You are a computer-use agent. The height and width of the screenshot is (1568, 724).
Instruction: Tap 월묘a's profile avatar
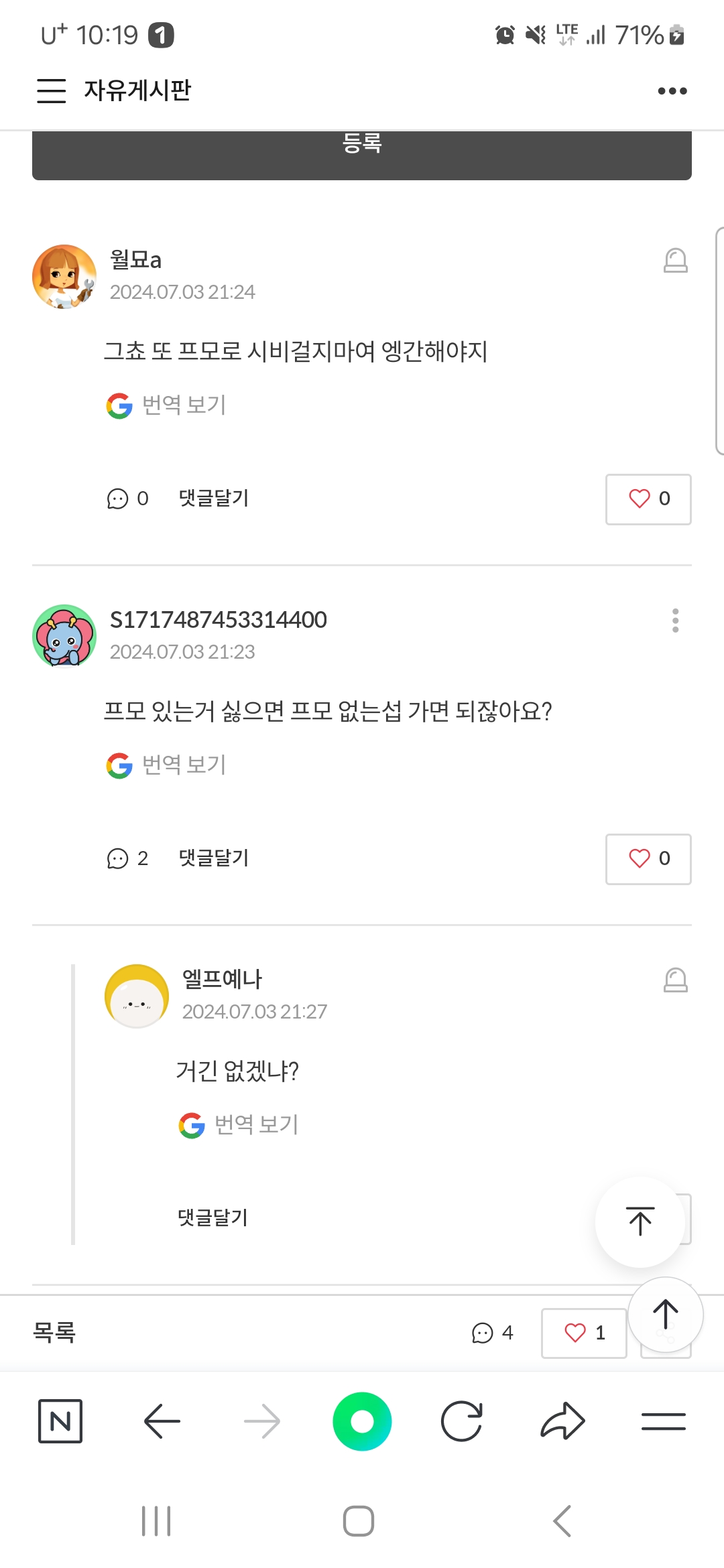pyautogui.click(x=64, y=277)
